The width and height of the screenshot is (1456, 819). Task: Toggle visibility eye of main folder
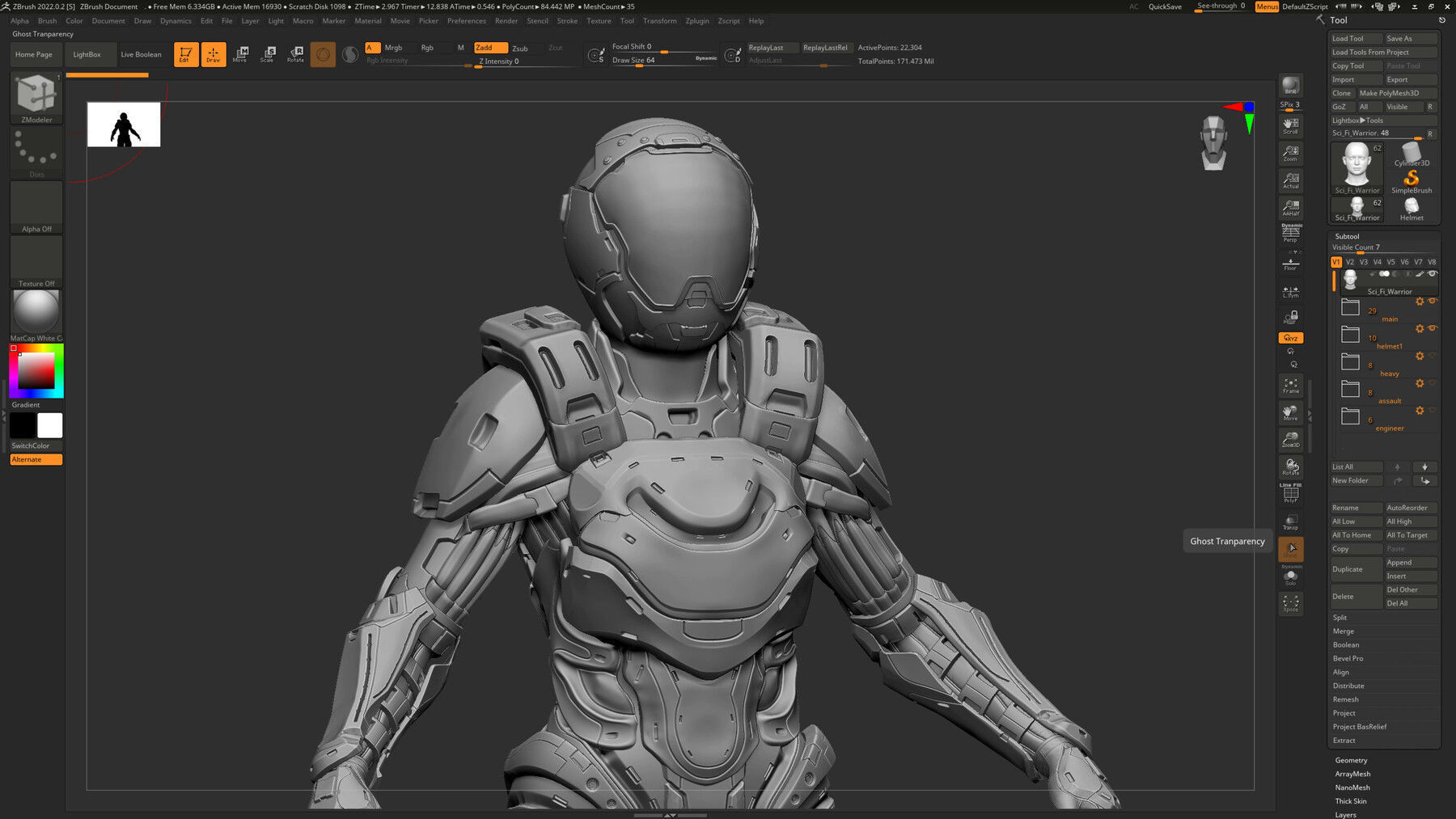tap(1432, 302)
